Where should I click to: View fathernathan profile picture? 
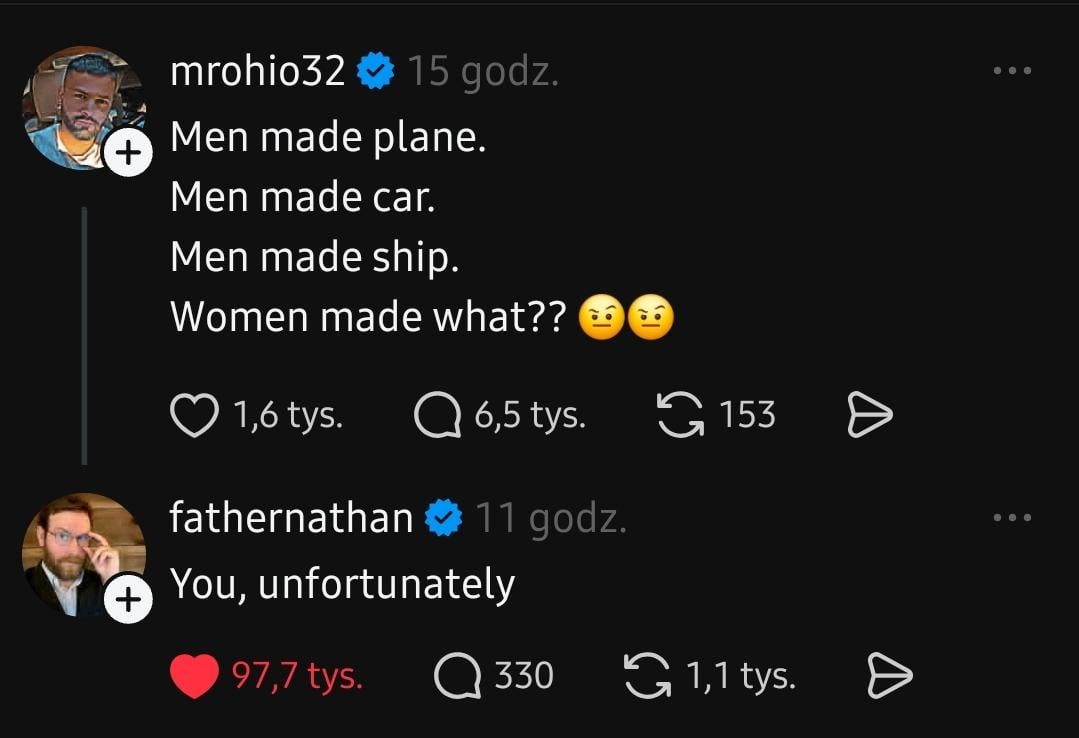click(x=78, y=550)
